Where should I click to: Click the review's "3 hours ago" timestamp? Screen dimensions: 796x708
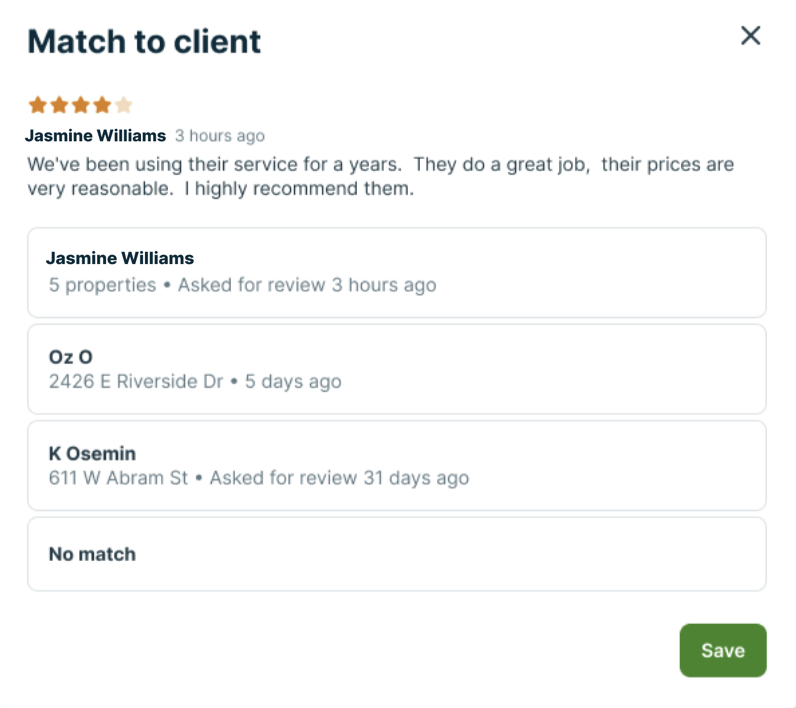[220, 136]
